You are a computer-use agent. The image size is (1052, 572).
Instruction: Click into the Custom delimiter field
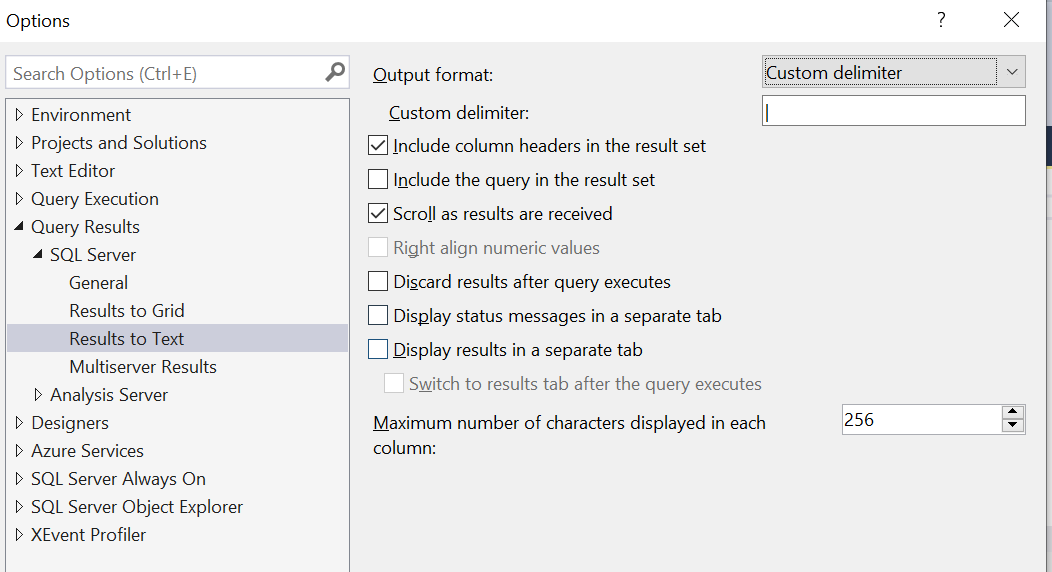894,111
